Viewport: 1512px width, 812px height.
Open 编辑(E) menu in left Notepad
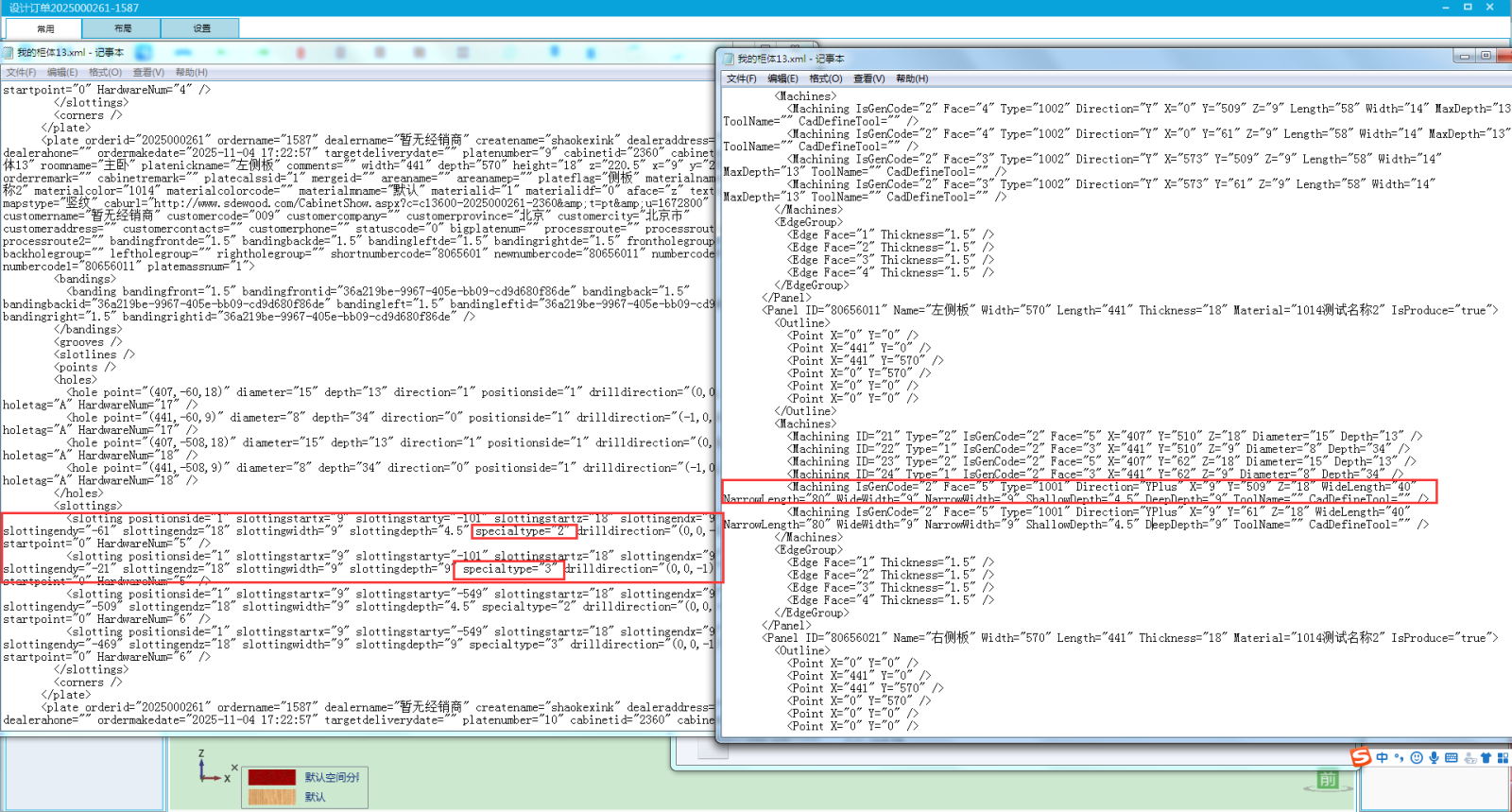click(x=62, y=72)
